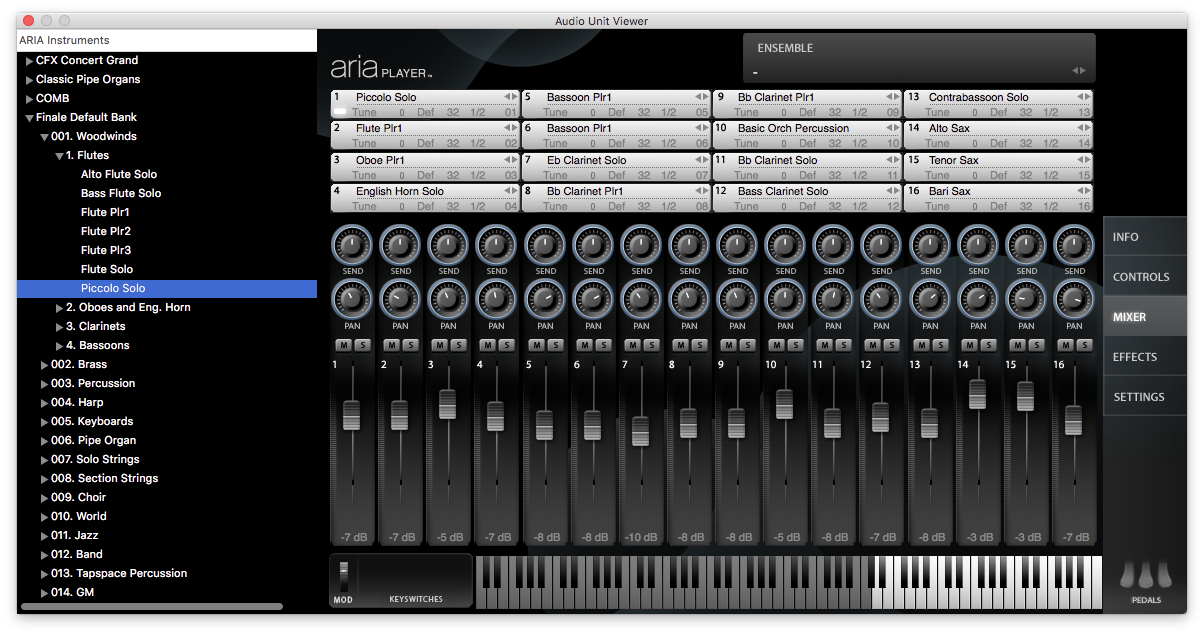1204x635 pixels.
Task: Click the ARIA Instruments header field
Action: click(x=167, y=41)
